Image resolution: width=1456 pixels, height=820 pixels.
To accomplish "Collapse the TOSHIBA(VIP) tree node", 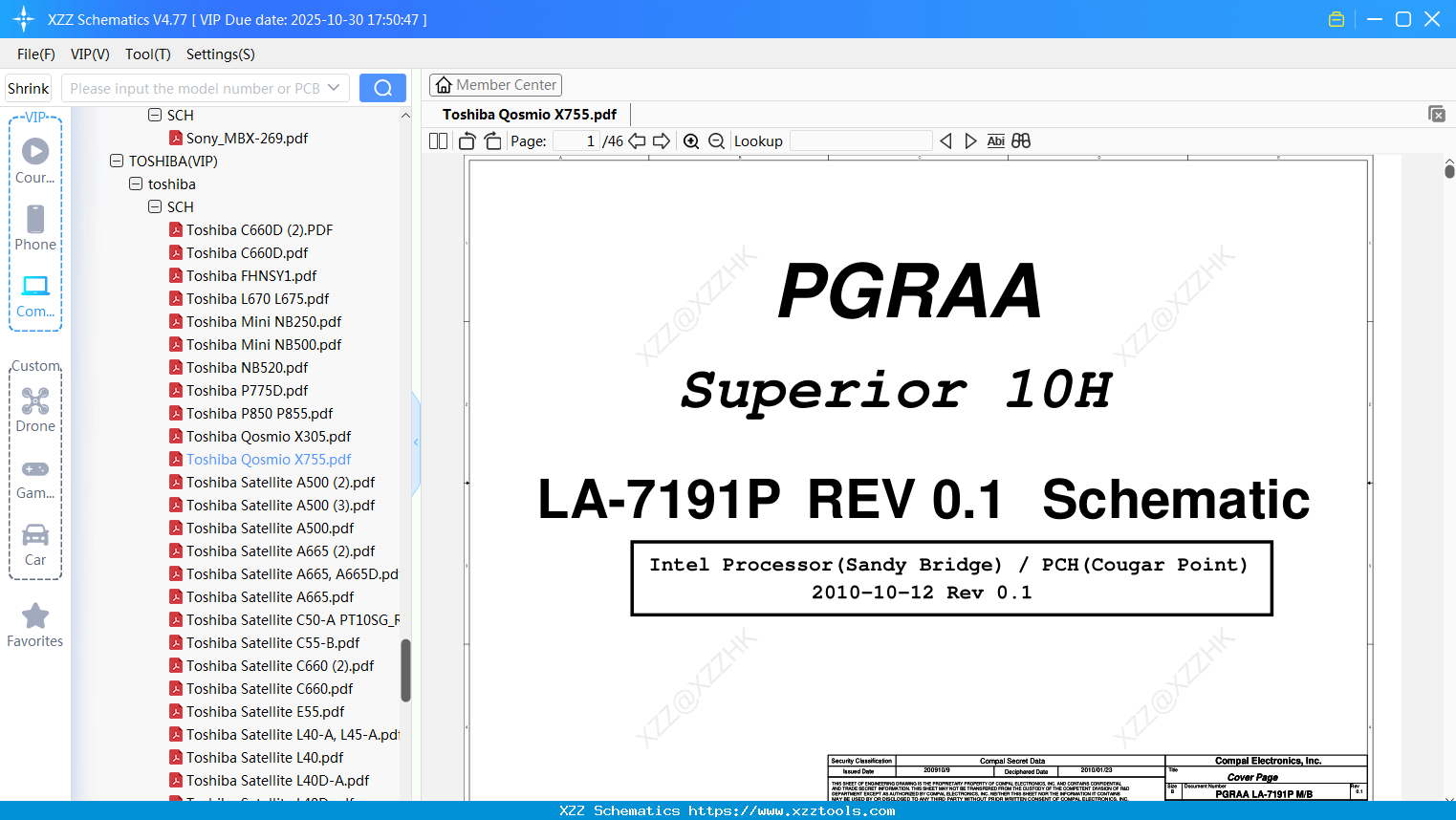I will click(117, 161).
